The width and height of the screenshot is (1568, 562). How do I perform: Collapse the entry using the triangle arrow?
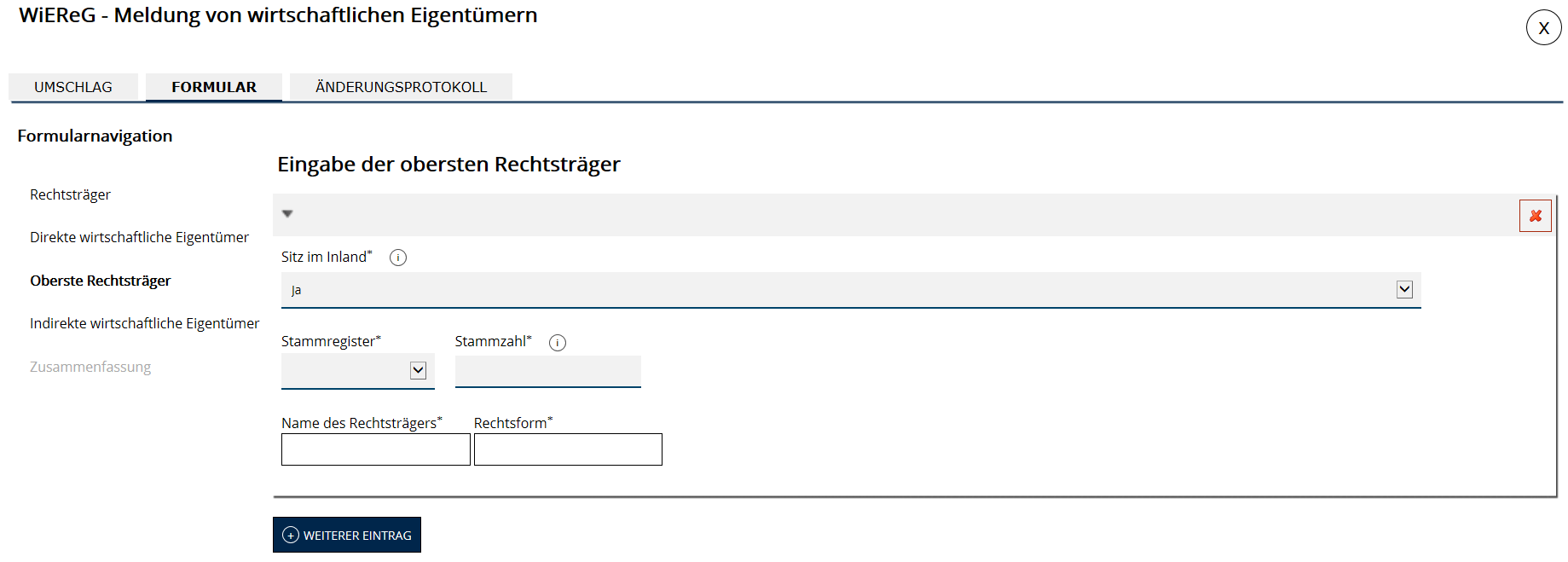click(287, 214)
